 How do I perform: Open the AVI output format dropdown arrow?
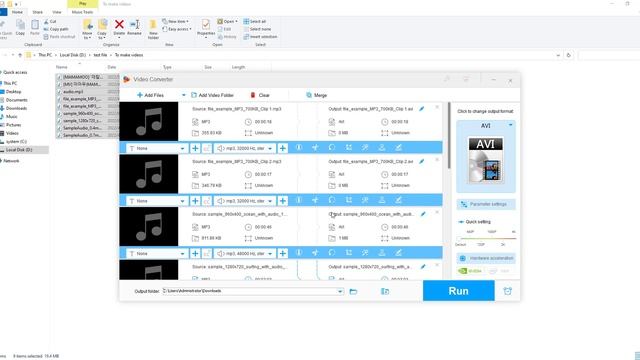(x=511, y=125)
